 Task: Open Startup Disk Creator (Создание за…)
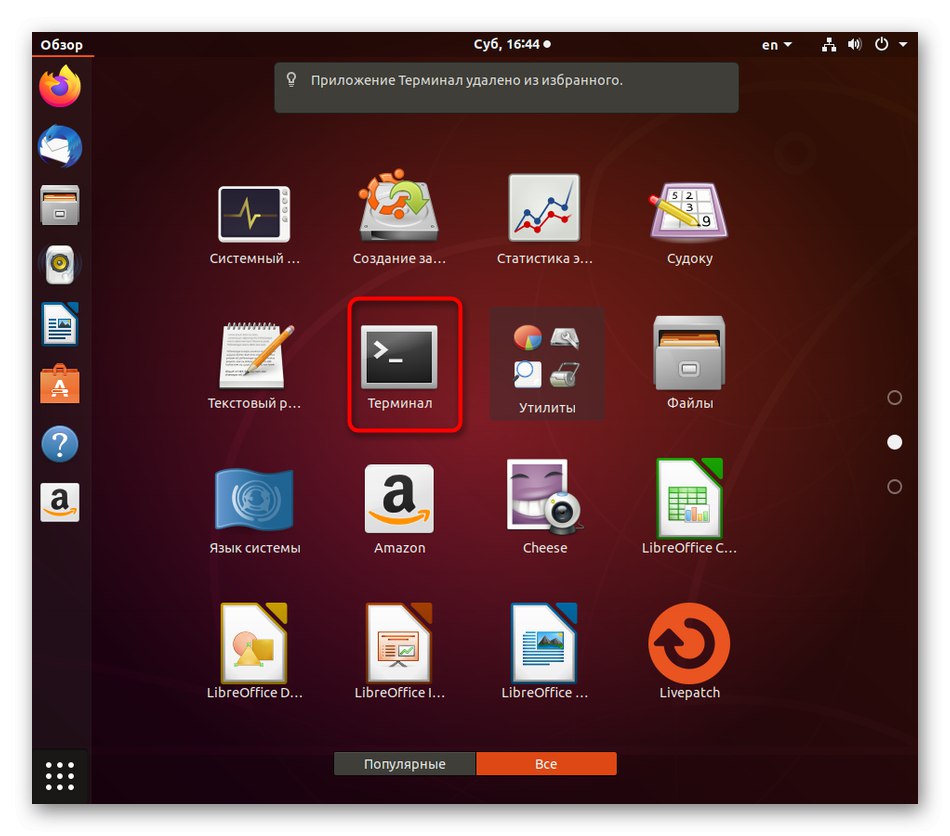399,219
